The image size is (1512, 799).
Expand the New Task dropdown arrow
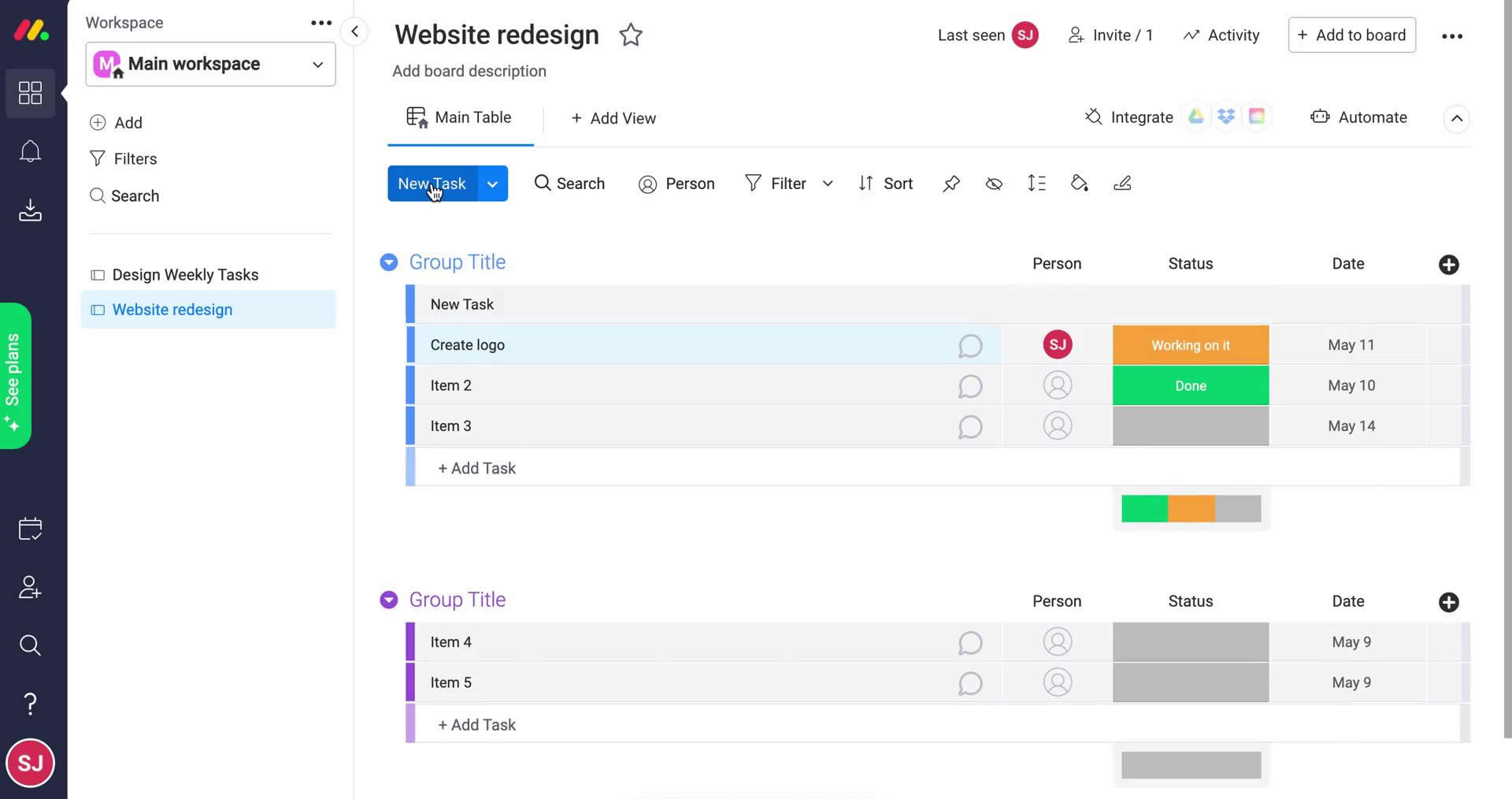[492, 184]
